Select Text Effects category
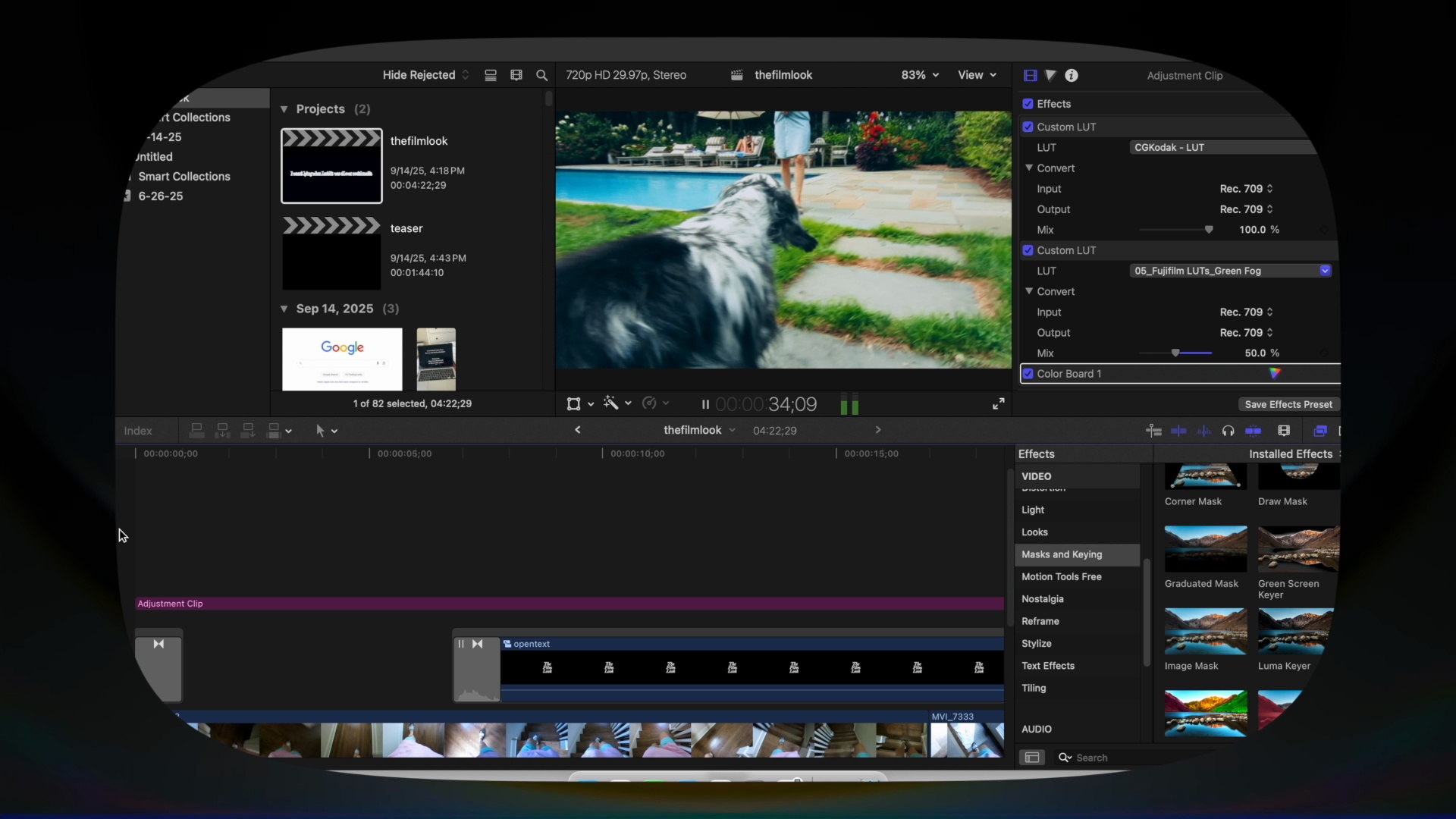1456x819 pixels. (1047, 666)
